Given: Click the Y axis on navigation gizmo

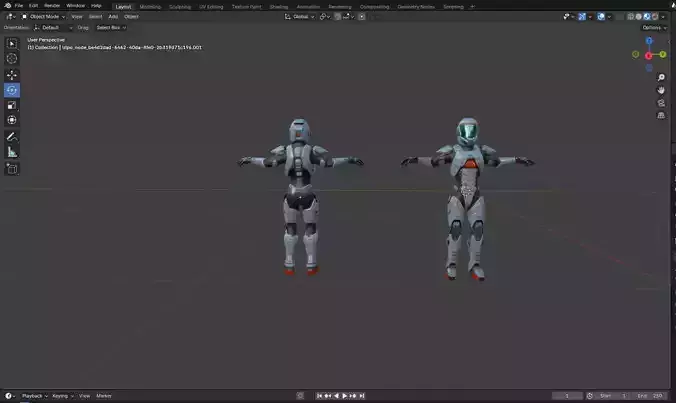Looking at the screenshot, I should coord(663,54).
